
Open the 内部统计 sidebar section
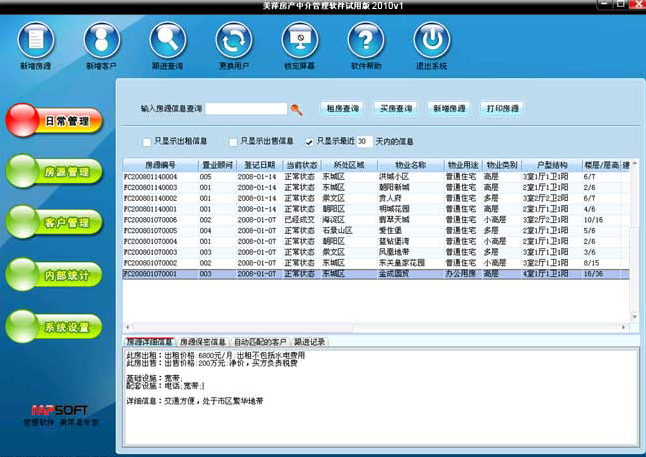54,274
